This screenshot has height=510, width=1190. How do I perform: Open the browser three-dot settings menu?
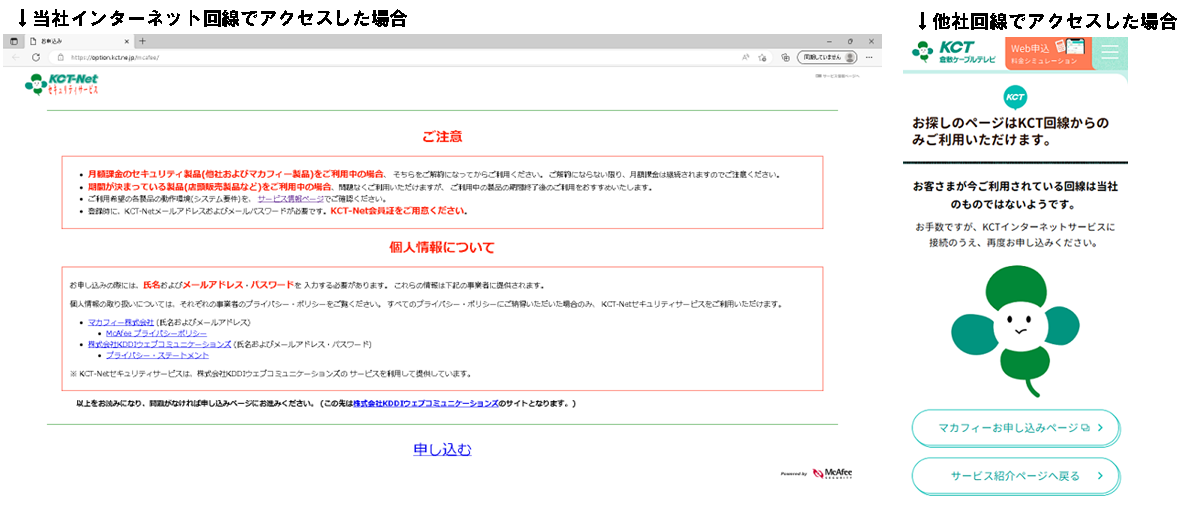tap(869, 57)
